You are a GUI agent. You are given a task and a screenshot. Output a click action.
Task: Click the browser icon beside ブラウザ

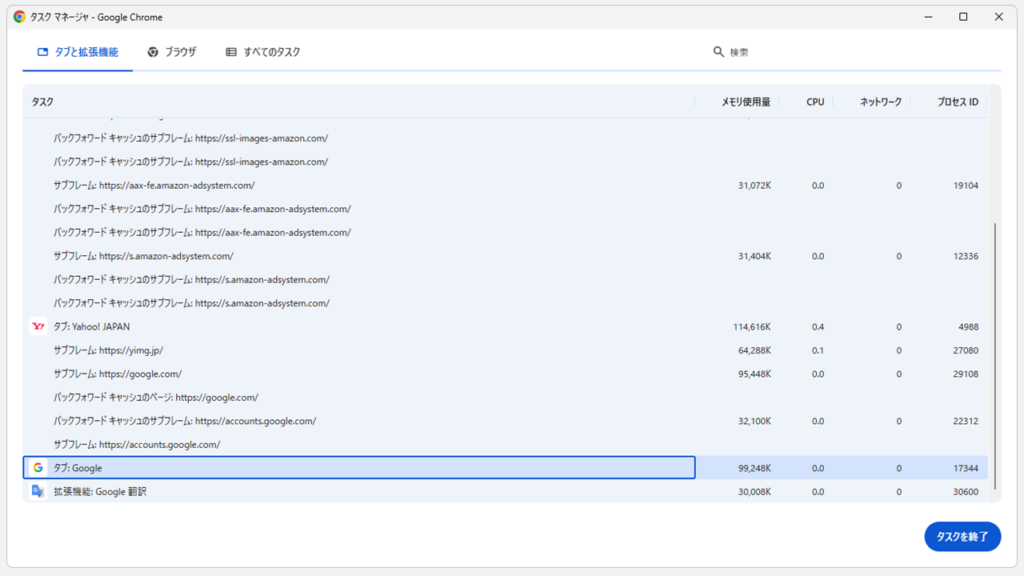152,50
